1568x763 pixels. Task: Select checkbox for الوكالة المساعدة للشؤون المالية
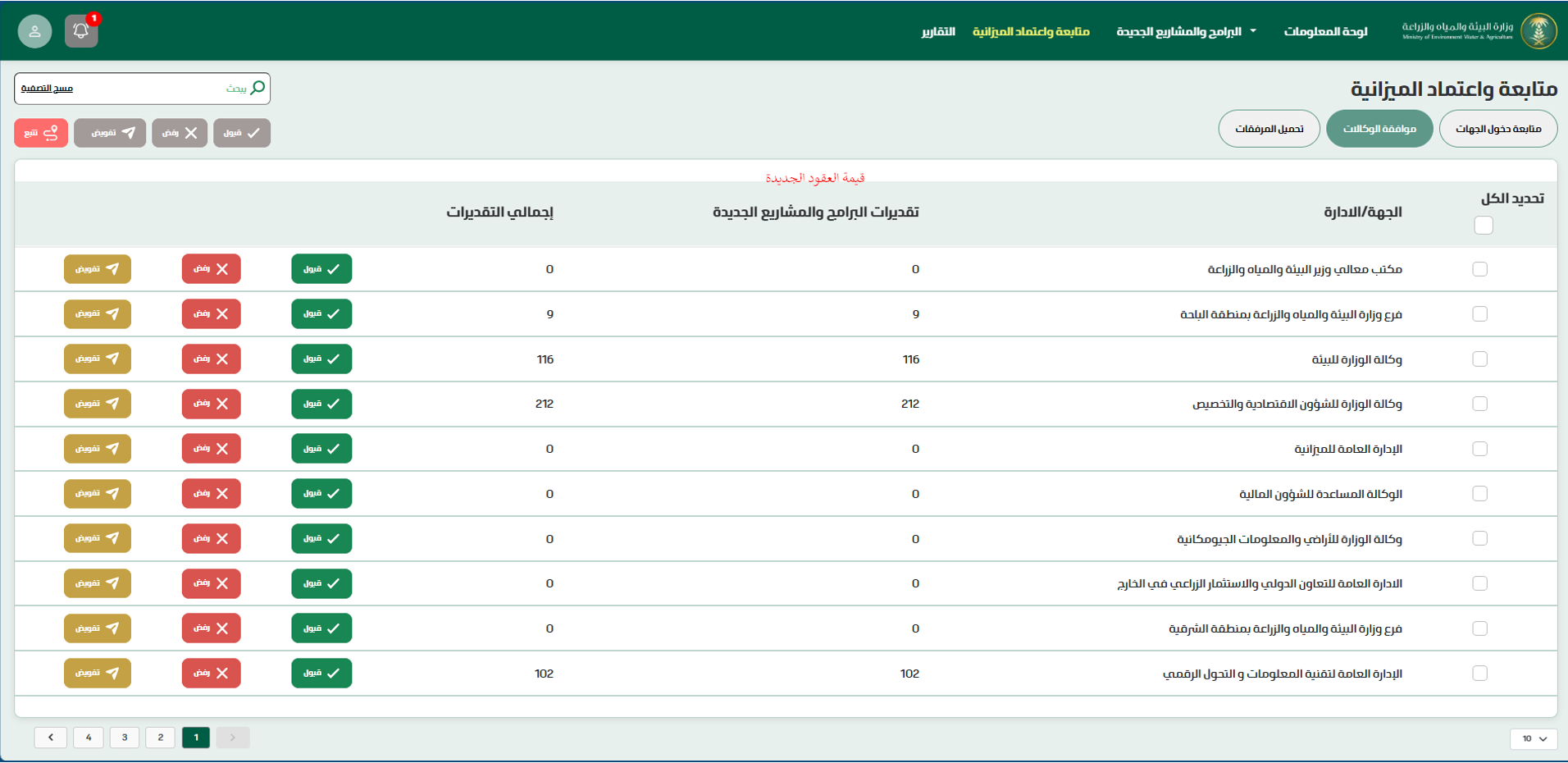pyautogui.click(x=1479, y=494)
